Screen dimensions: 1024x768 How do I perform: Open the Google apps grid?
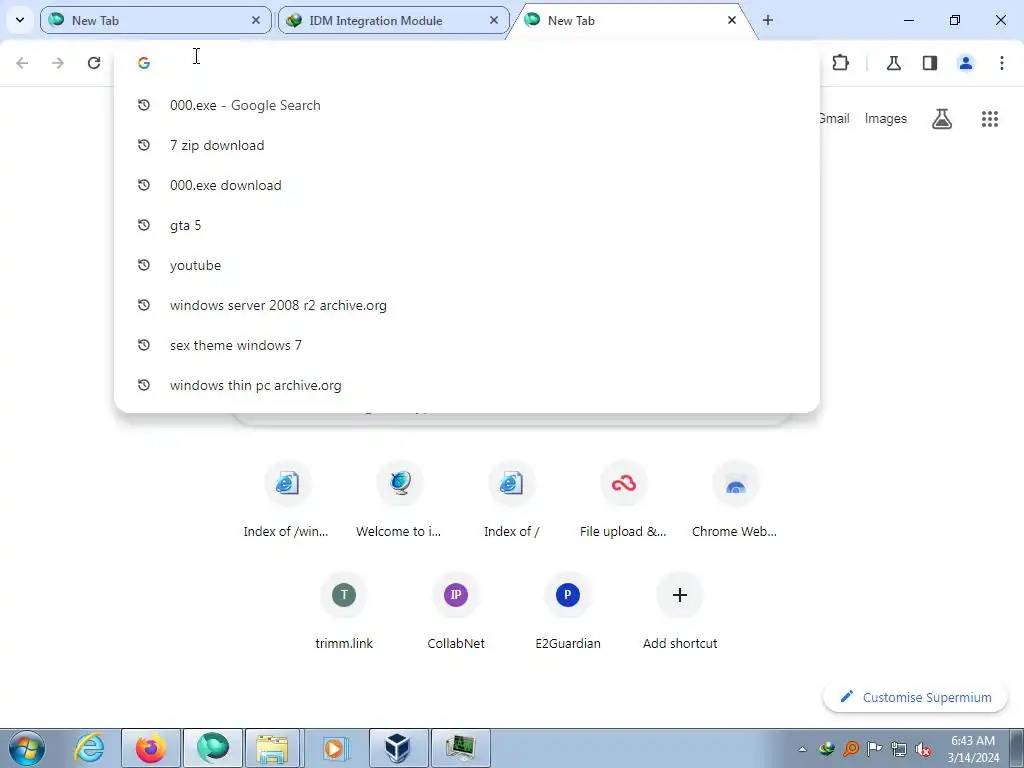[990, 119]
